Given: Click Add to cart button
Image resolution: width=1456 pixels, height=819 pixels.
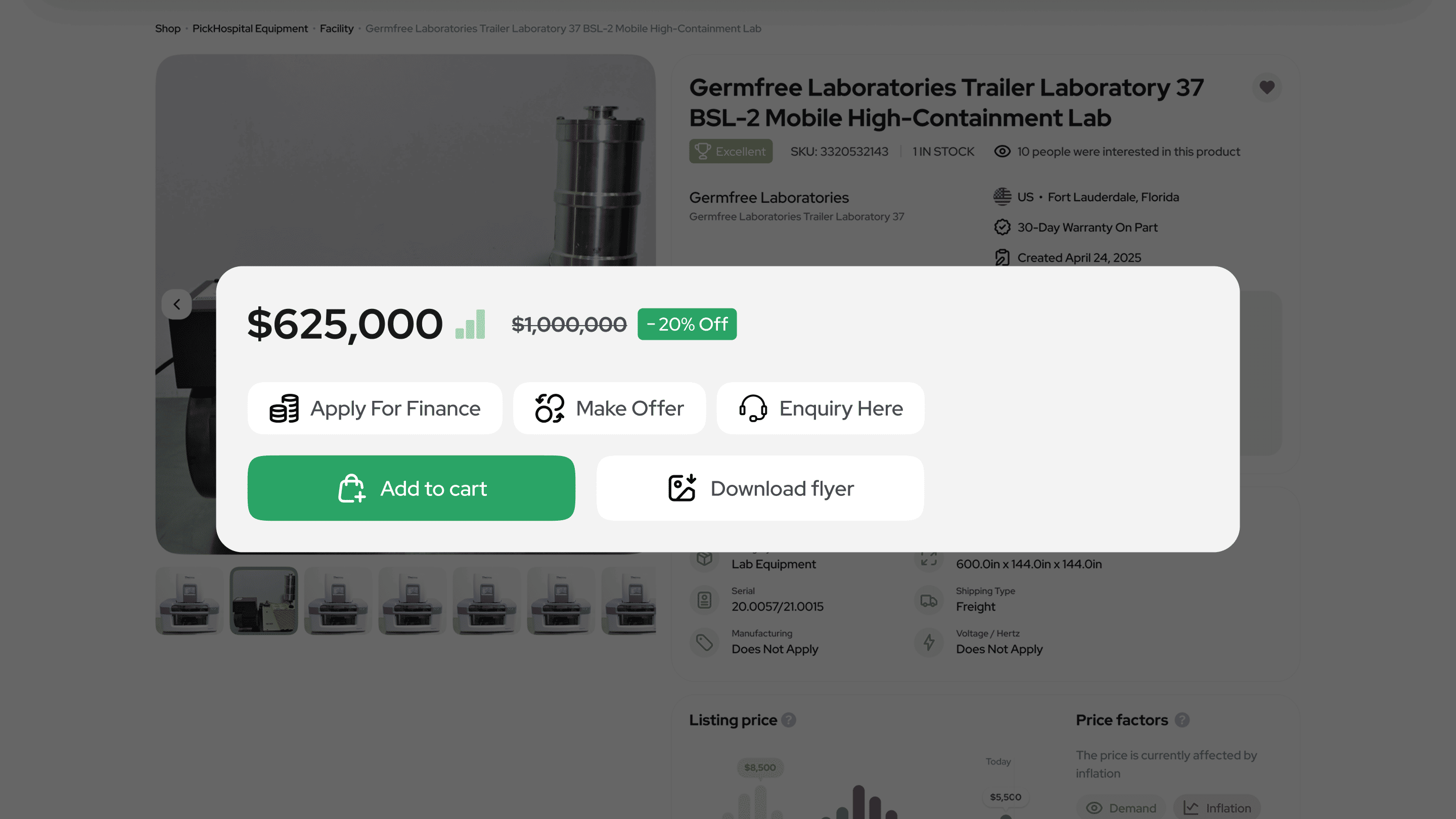Looking at the screenshot, I should click(x=412, y=488).
